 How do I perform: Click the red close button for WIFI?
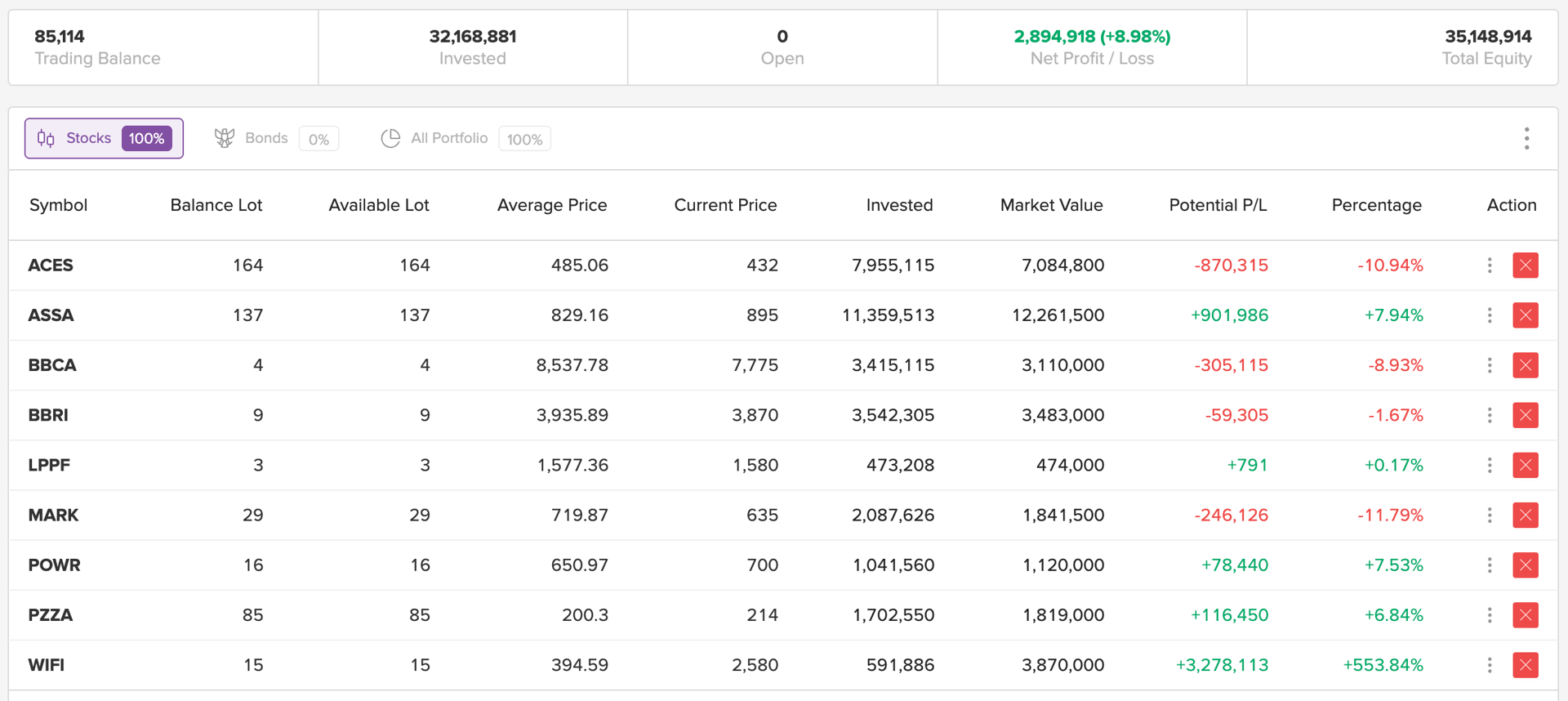[1525, 665]
